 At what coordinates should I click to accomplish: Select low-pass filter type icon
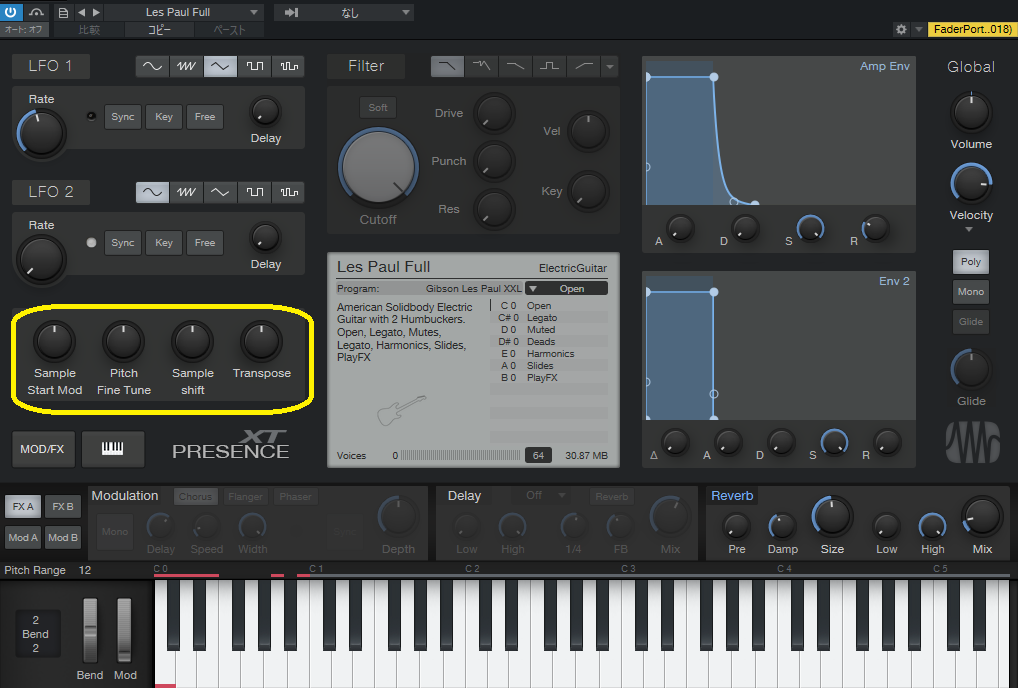tap(447, 66)
